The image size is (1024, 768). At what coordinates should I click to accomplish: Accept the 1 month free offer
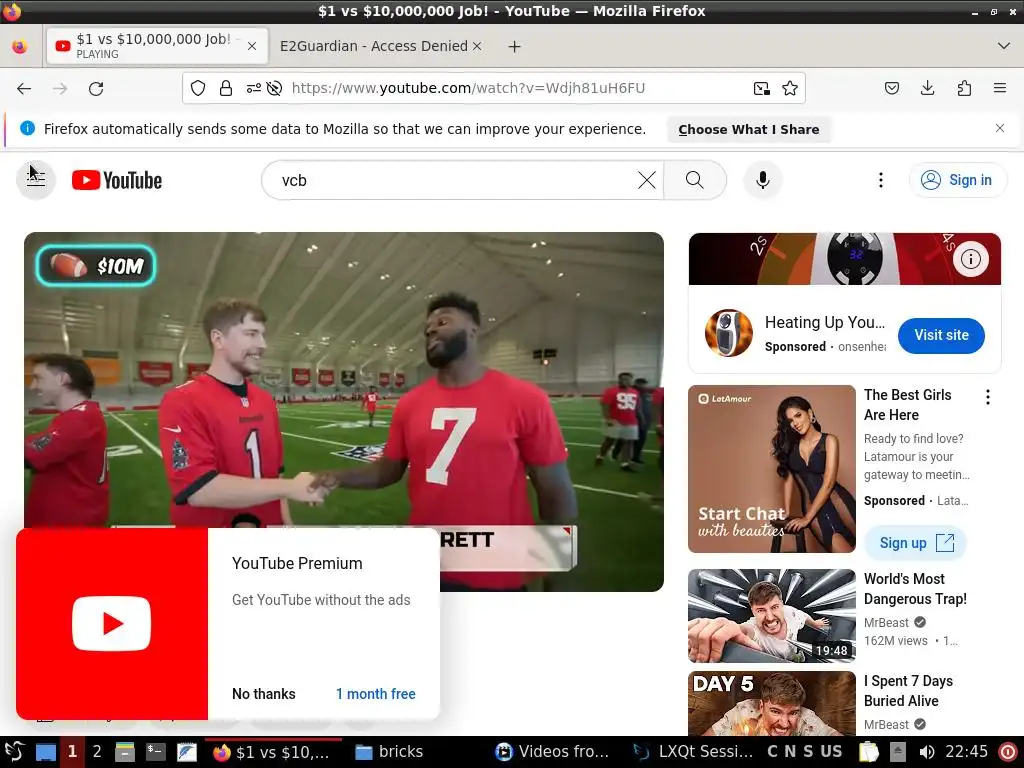click(376, 694)
